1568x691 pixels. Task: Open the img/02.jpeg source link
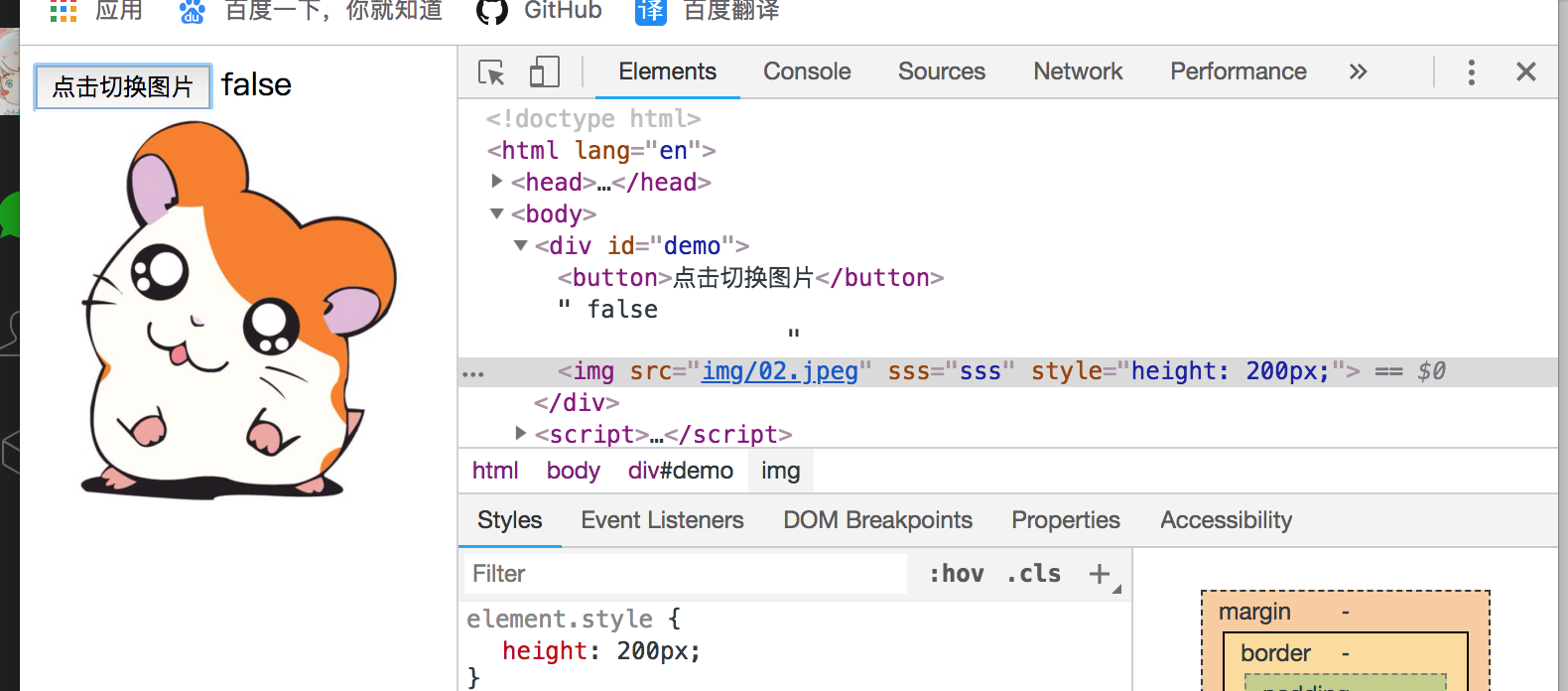(x=780, y=371)
